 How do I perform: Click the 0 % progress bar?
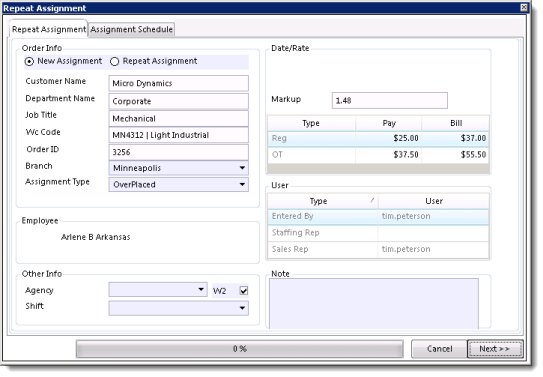click(x=240, y=349)
